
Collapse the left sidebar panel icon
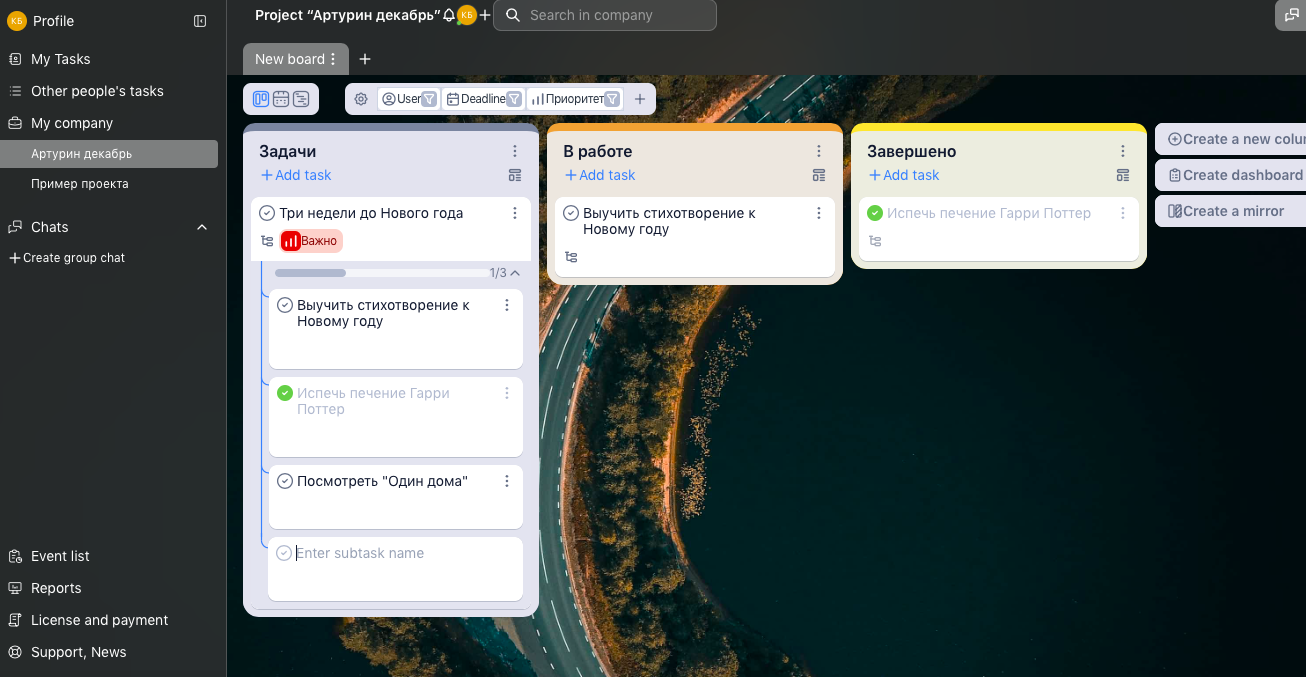[200, 21]
